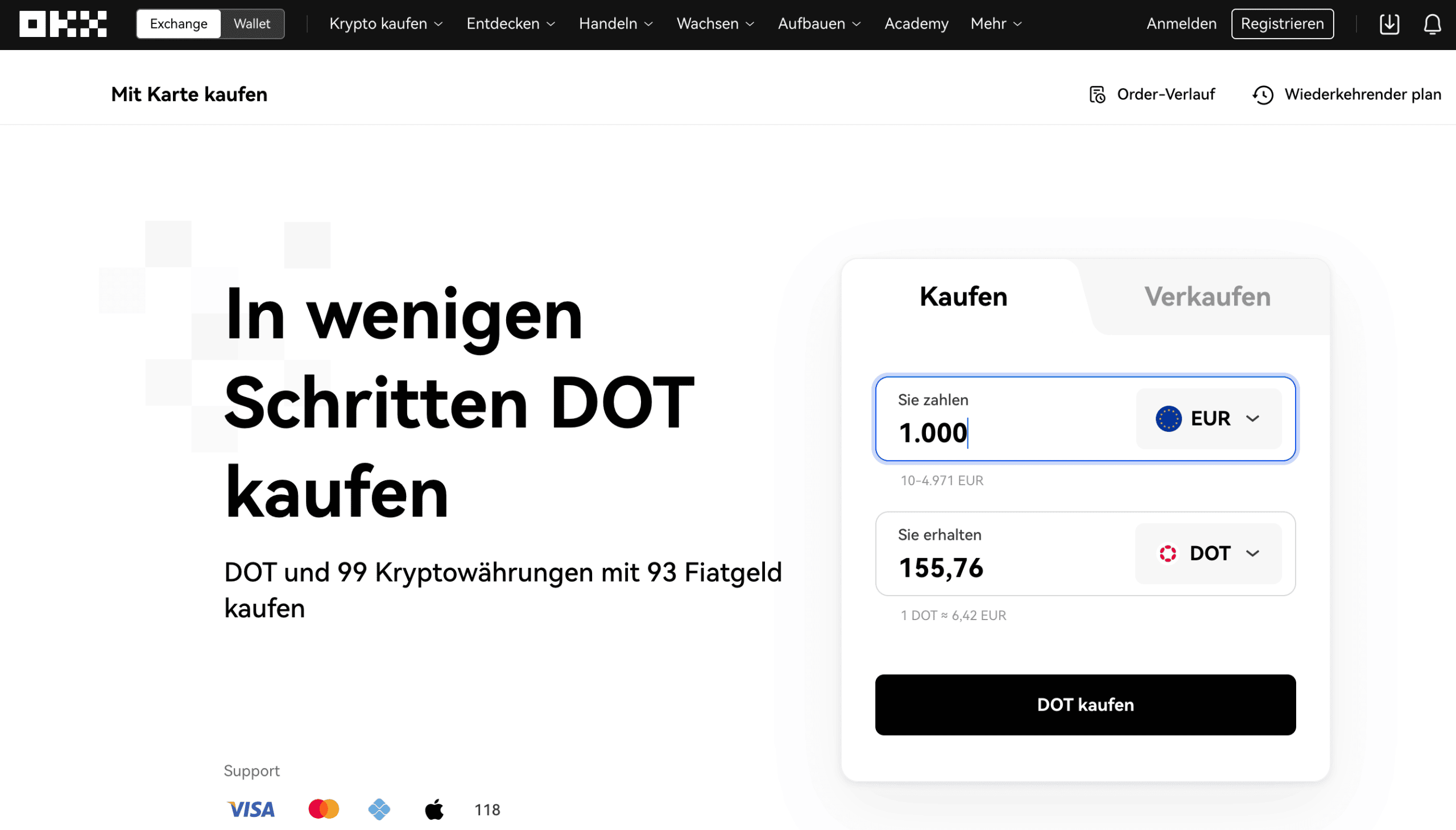Expand the Aufbauen menu
This screenshot has height=830, width=1456.
pos(819,24)
